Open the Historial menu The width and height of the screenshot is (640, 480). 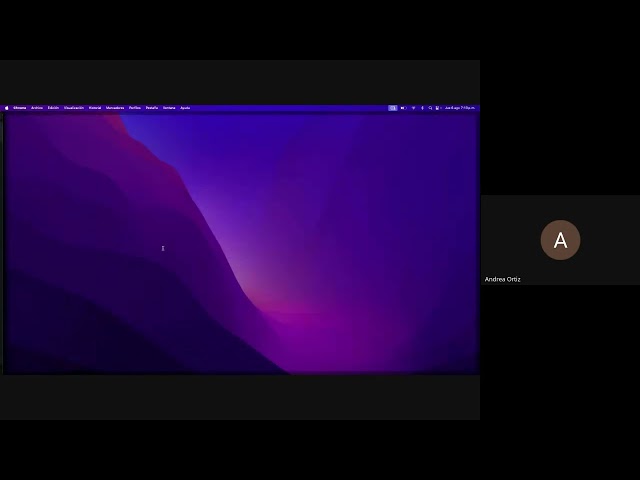tap(95, 108)
